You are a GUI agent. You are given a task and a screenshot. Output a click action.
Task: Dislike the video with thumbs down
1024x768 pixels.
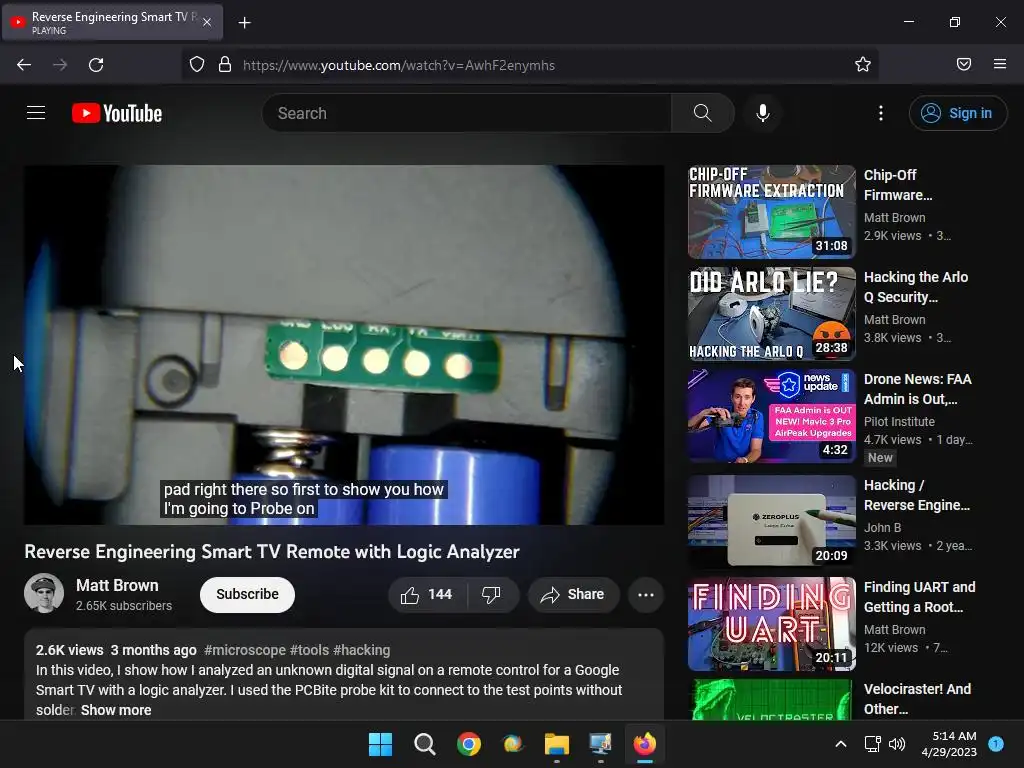(x=491, y=594)
